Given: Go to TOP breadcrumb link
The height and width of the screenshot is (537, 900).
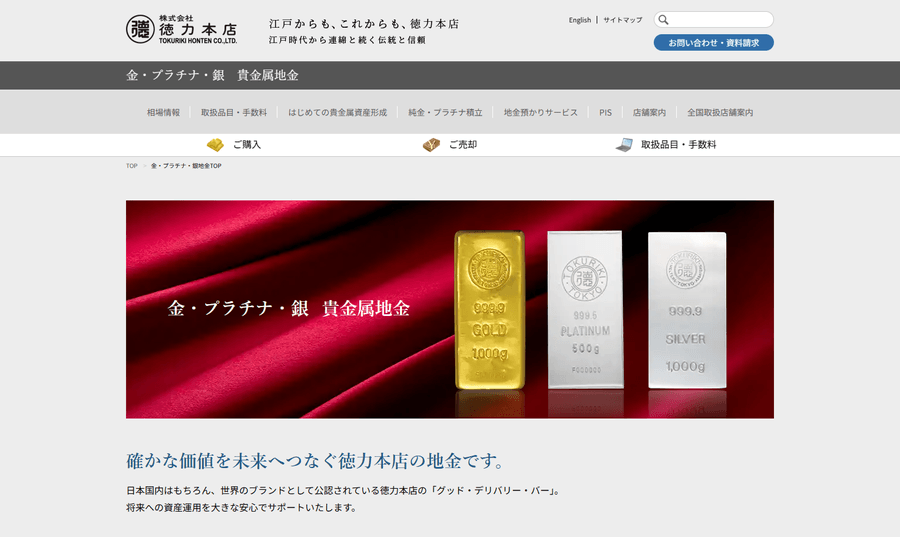Looking at the screenshot, I should coord(132,166).
